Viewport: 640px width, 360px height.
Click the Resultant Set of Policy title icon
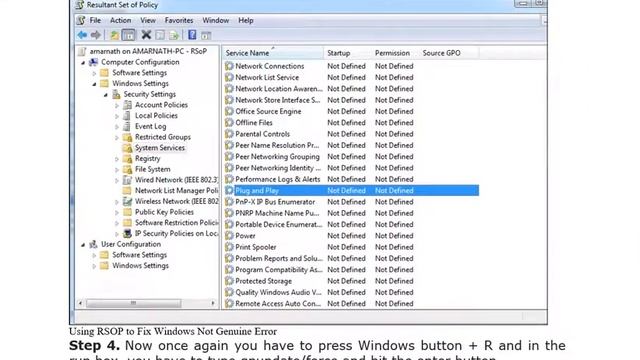80,5
